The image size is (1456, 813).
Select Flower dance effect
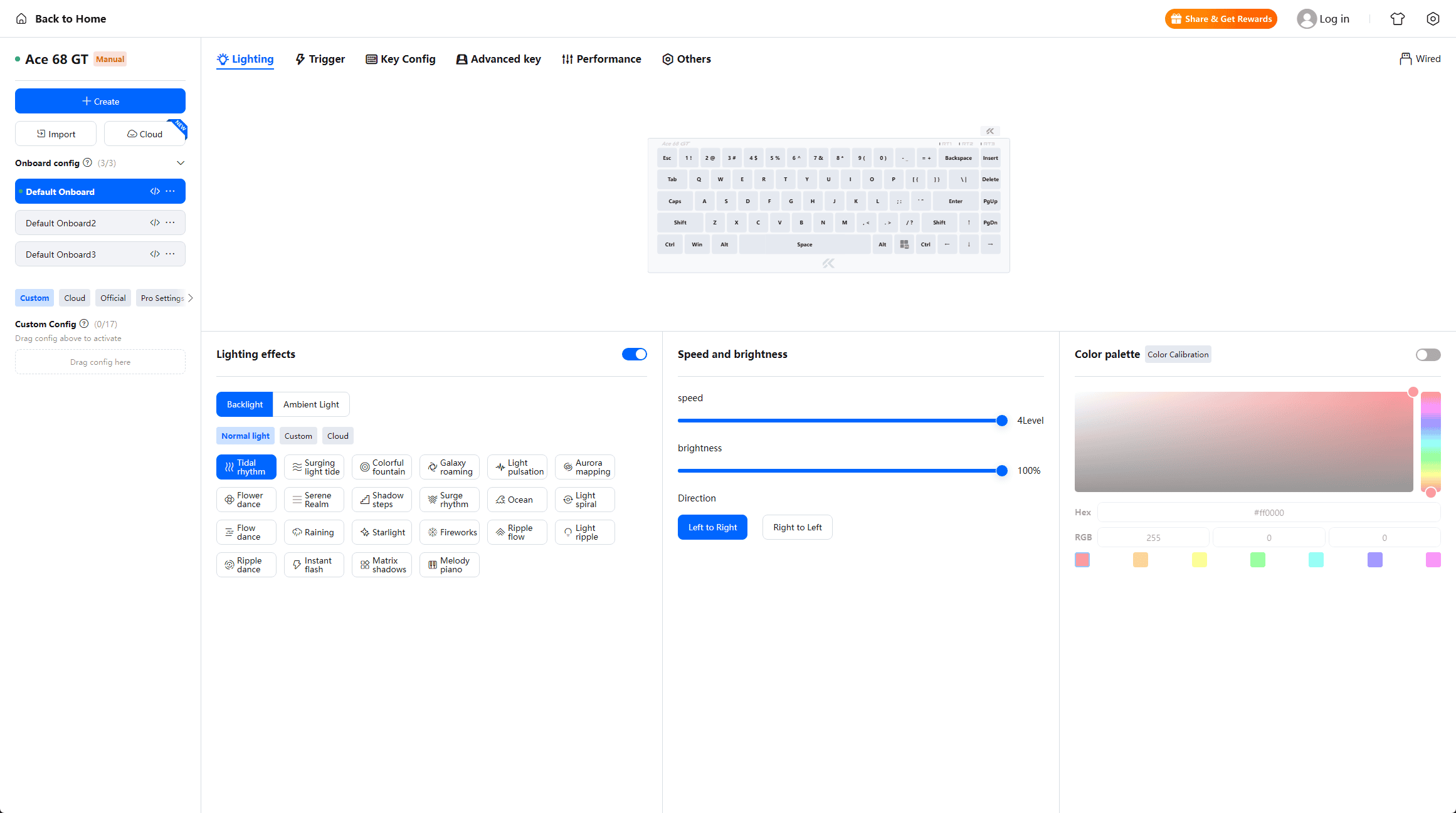point(246,500)
